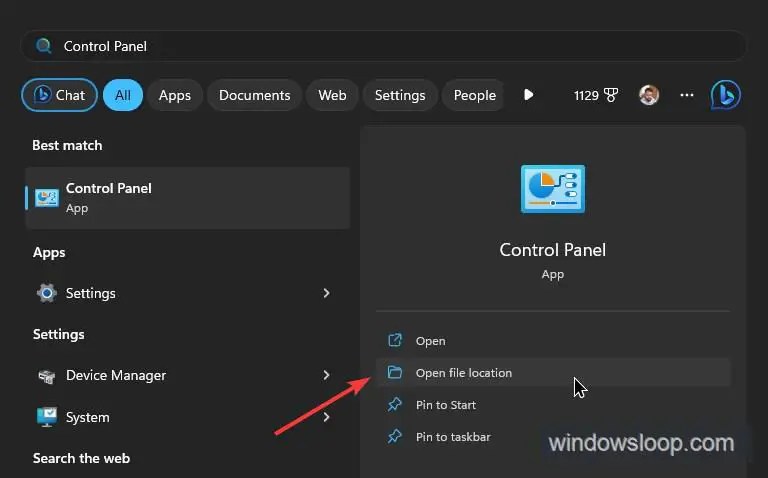Open the Control Panel best match result
Viewport: 768px width, 478px height.
point(188,198)
